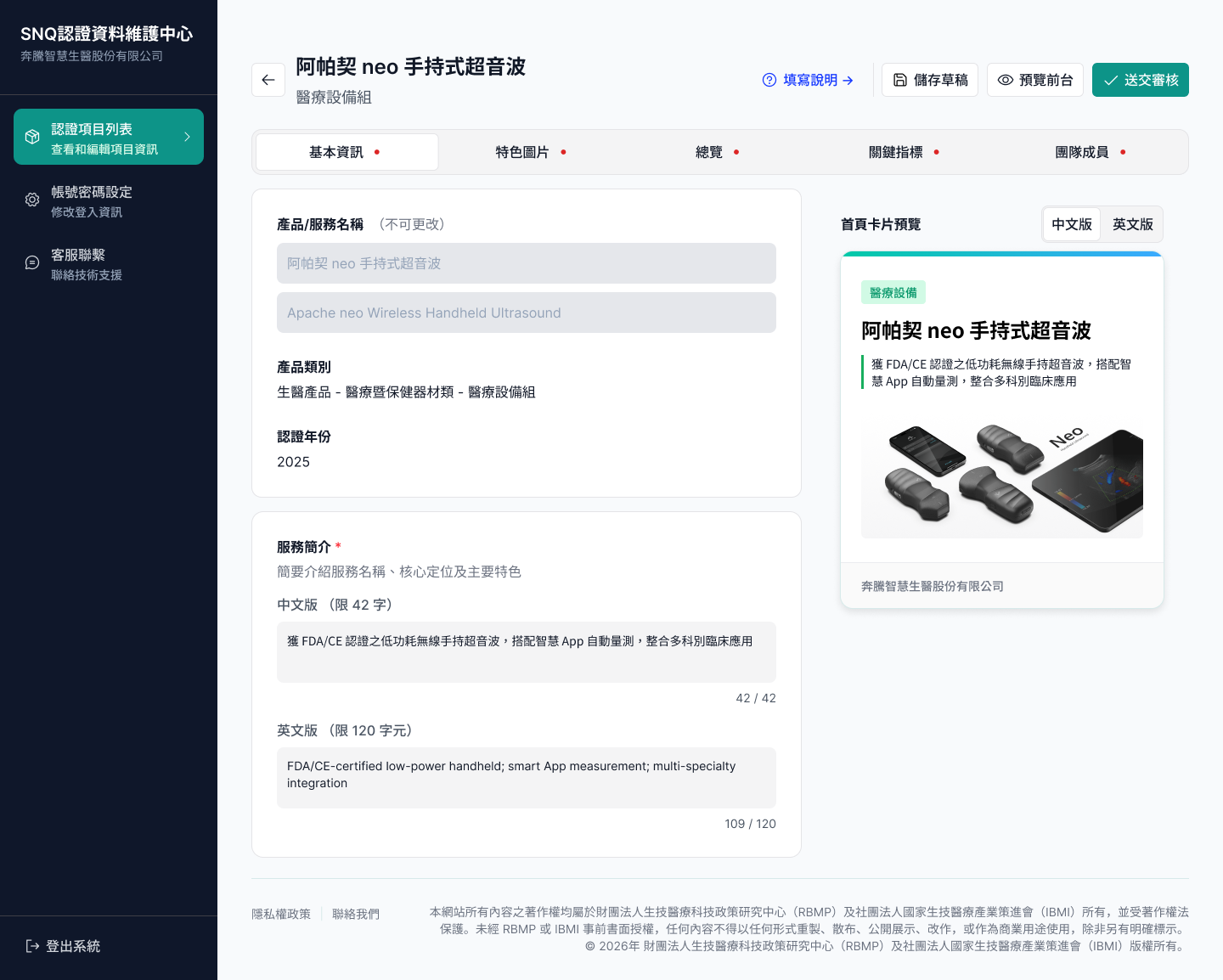This screenshot has width=1223, height=980.
Task: Click the preview card title 阿帕契 neo 手持式超音波
Action: tap(976, 330)
